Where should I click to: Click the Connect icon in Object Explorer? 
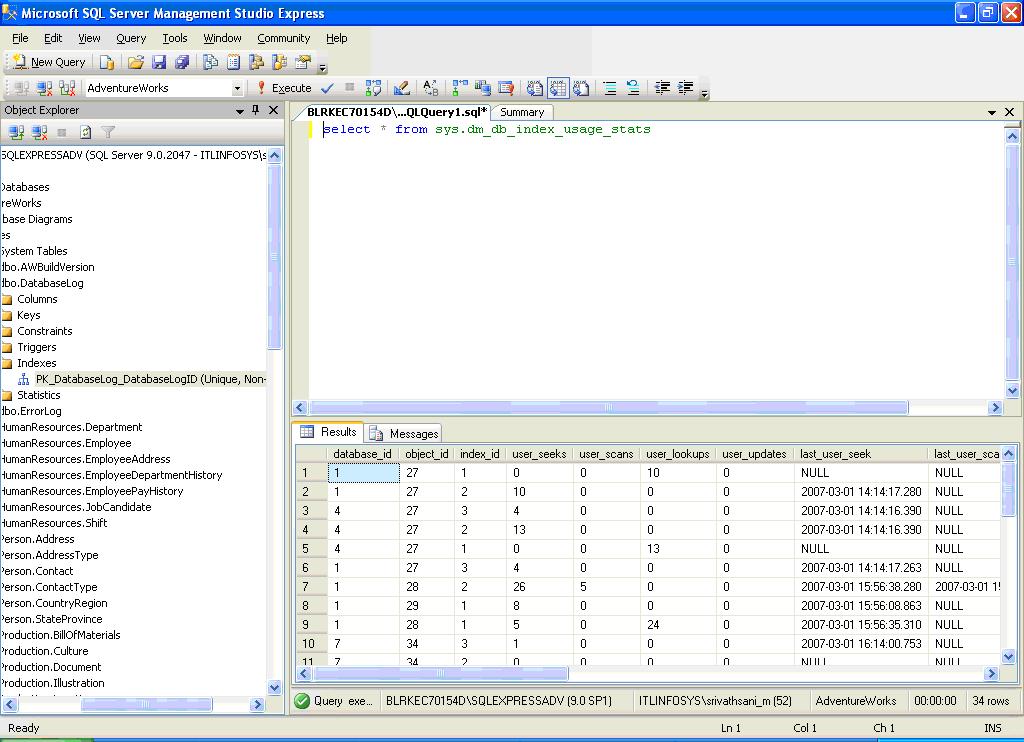(16, 132)
